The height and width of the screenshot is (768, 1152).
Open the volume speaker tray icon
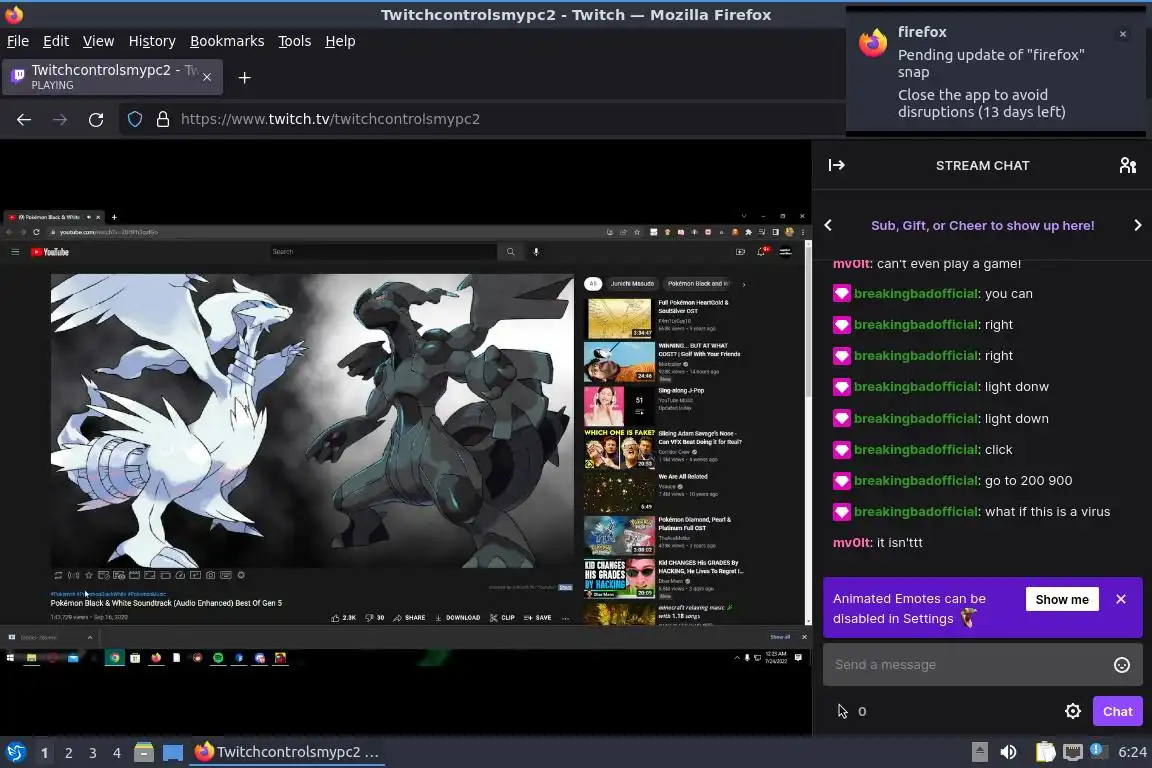[1009, 752]
